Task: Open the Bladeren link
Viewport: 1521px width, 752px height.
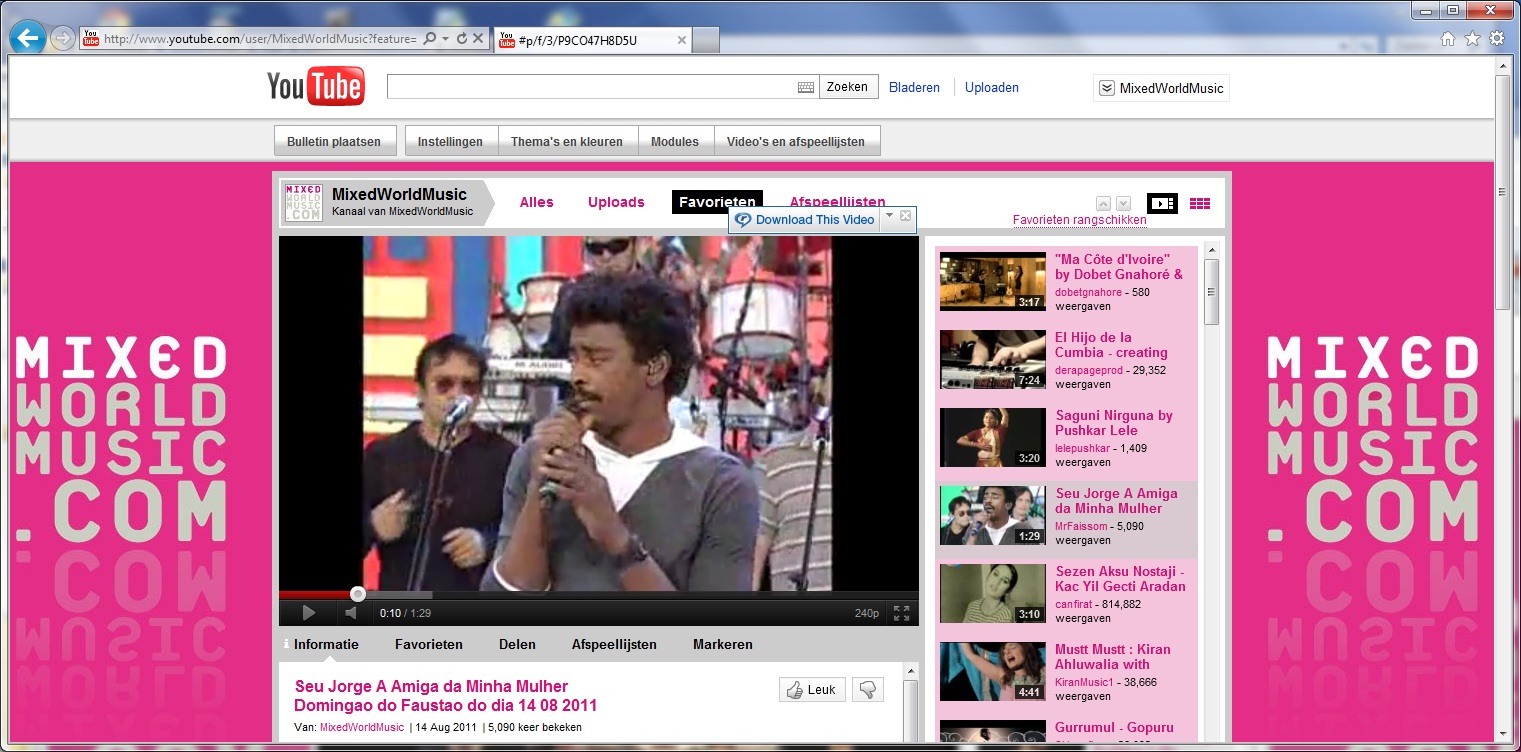Action: pos(914,88)
